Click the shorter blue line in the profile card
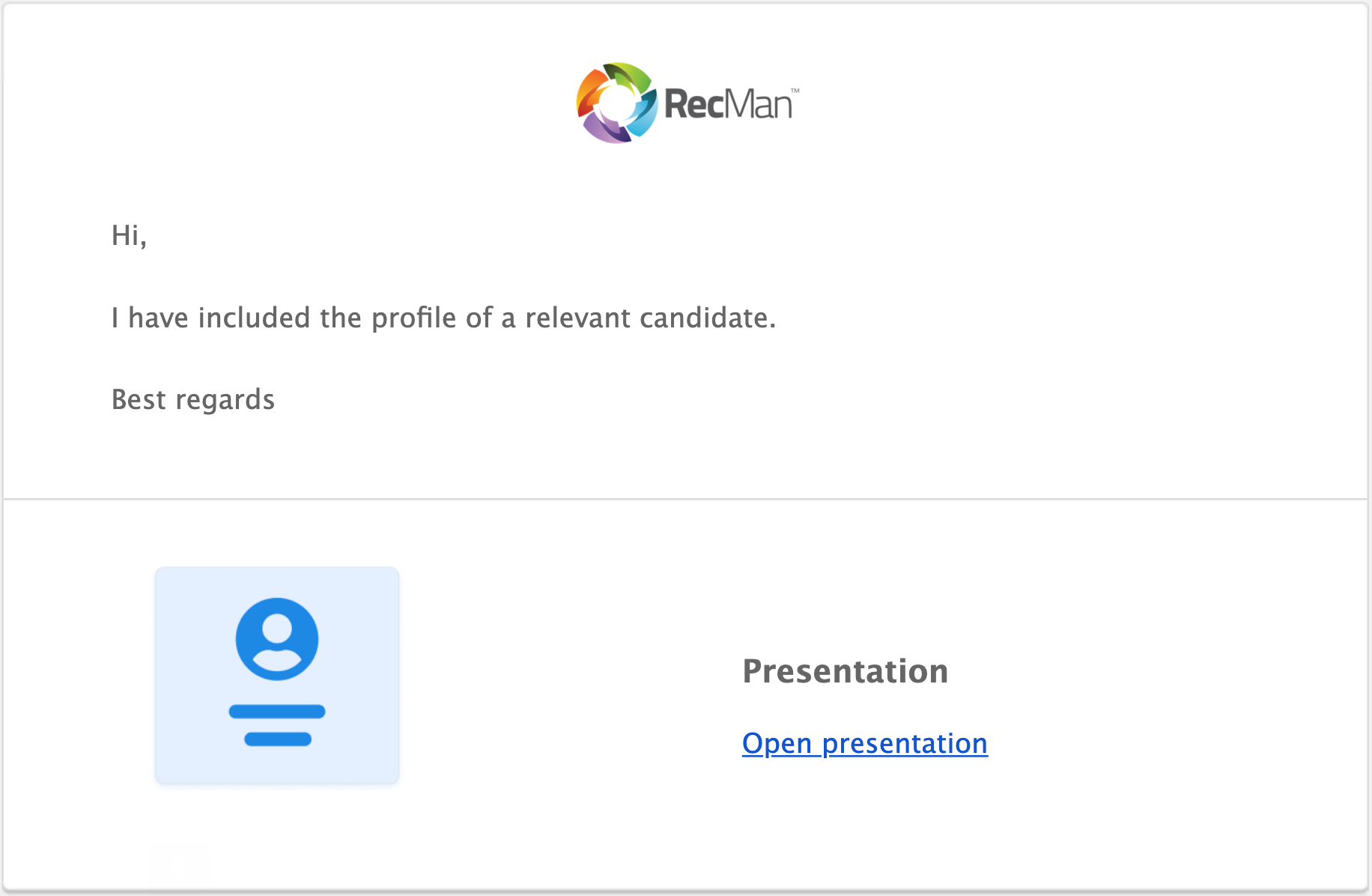The image size is (1372, 896). click(278, 739)
